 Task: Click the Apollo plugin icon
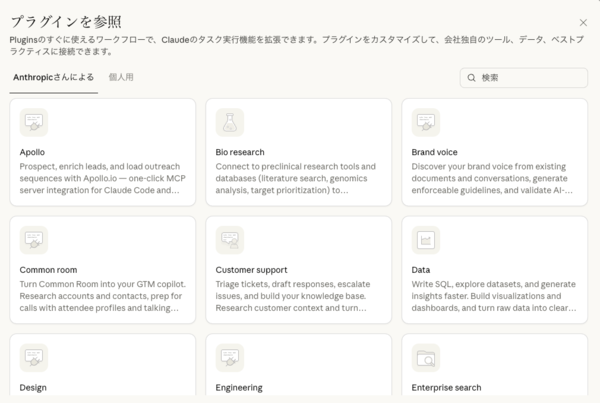pyautogui.click(x=34, y=123)
